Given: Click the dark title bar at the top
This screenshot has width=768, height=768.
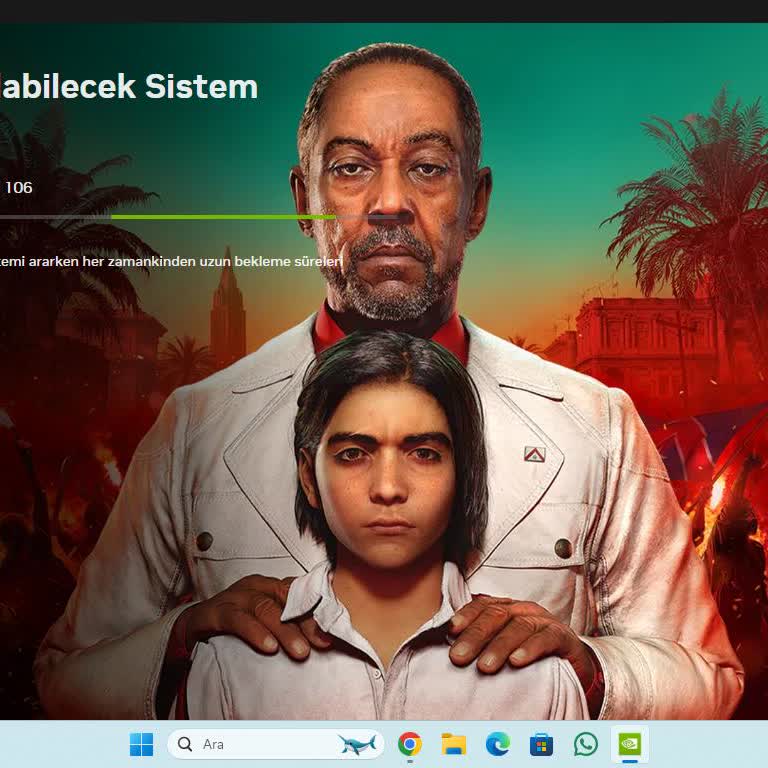Looking at the screenshot, I should tap(384, 11).
